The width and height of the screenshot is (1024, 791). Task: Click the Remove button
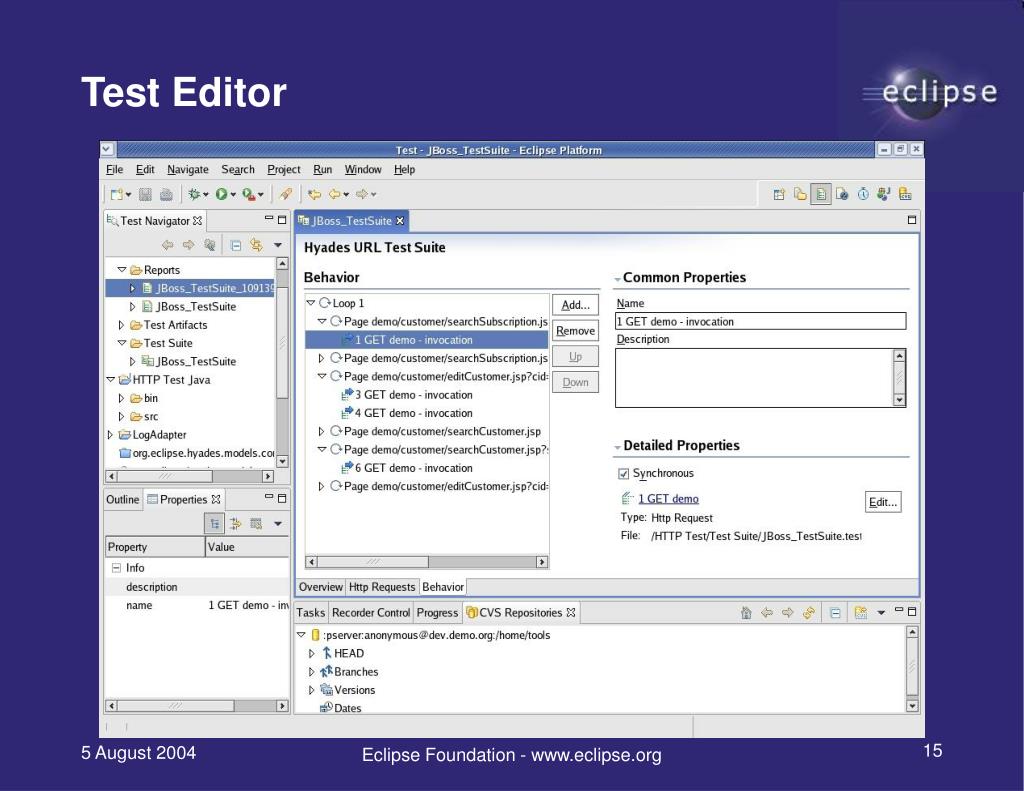coord(575,331)
